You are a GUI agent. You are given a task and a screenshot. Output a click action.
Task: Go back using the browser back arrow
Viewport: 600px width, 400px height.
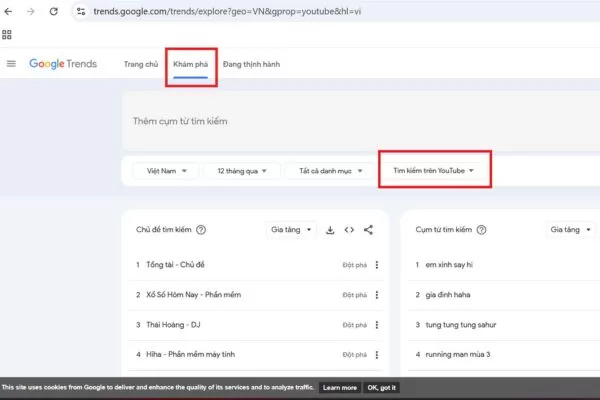(x=8, y=11)
